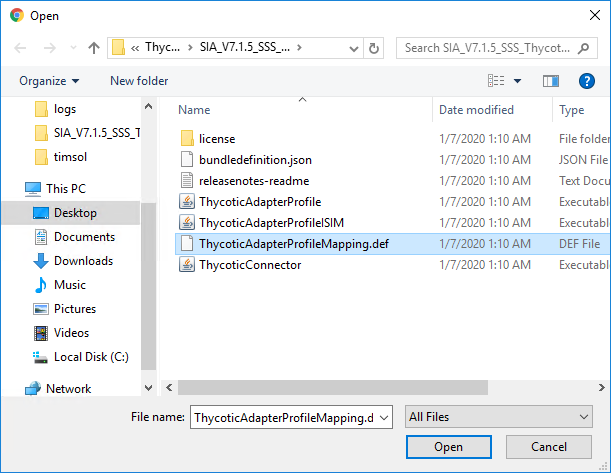Image resolution: width=611 pixels, height=473 pixels.
Task: Open Pictures in navigation pane
Action: point(65,309)
